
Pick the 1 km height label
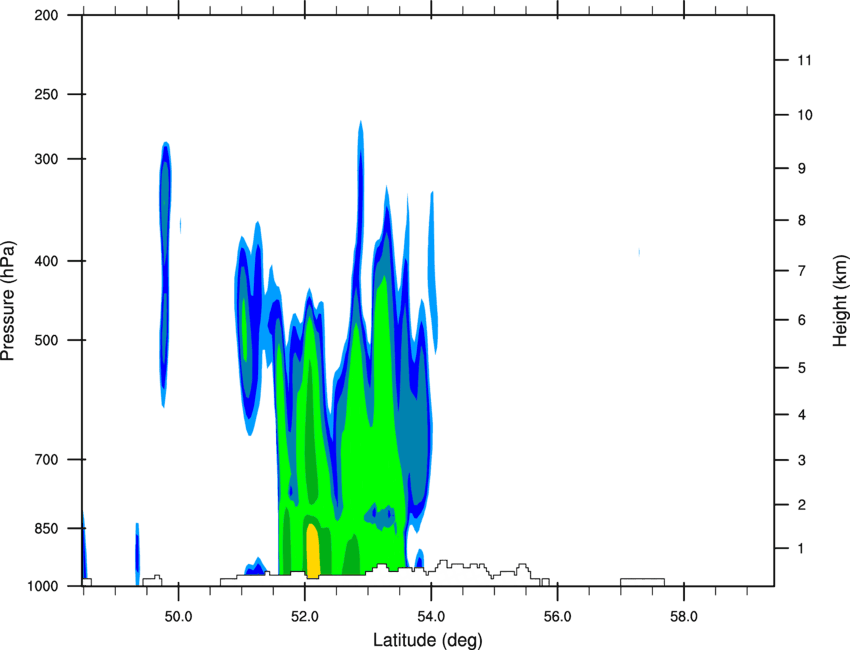pyautogui.click(x=801, y=549)
